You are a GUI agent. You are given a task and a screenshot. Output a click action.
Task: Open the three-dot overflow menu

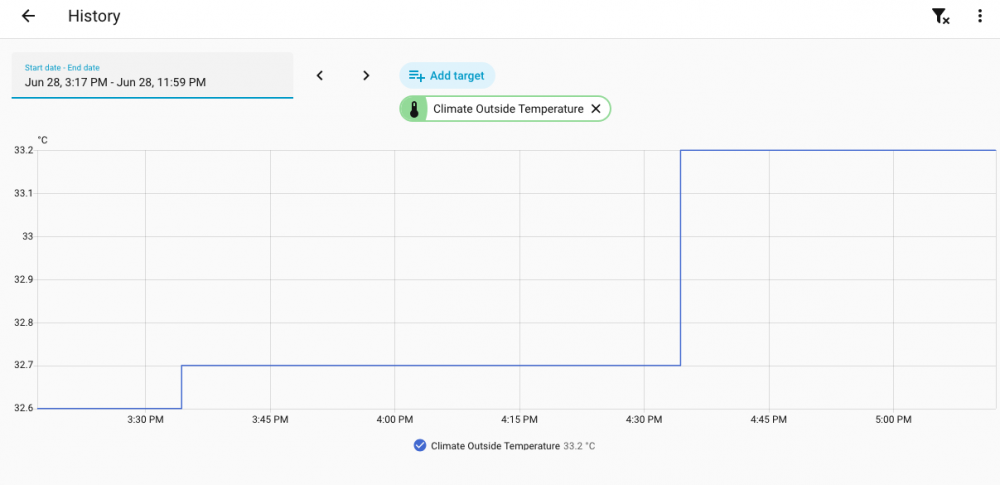point(980,16)
